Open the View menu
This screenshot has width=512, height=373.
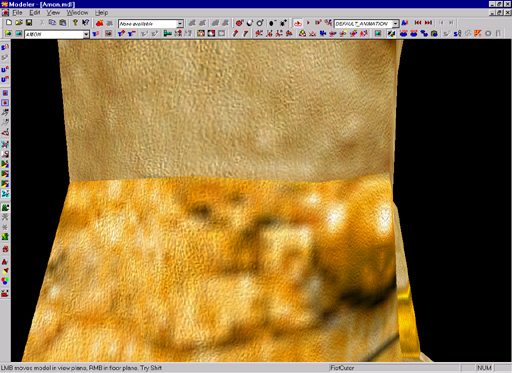(x=53, y=13)
